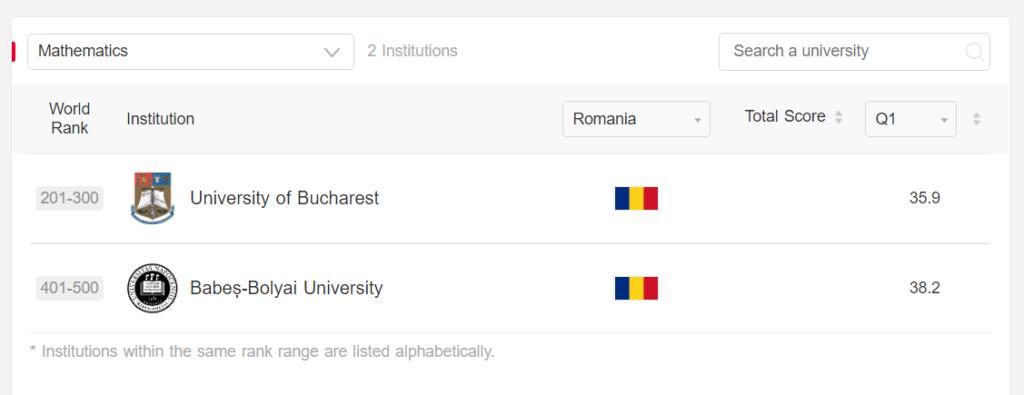Click the Romanian flag beside Babeș-Bolyai University
The height and width of the screenshot is (395, 1024).
pyautogui.click(x=636, y=288)
